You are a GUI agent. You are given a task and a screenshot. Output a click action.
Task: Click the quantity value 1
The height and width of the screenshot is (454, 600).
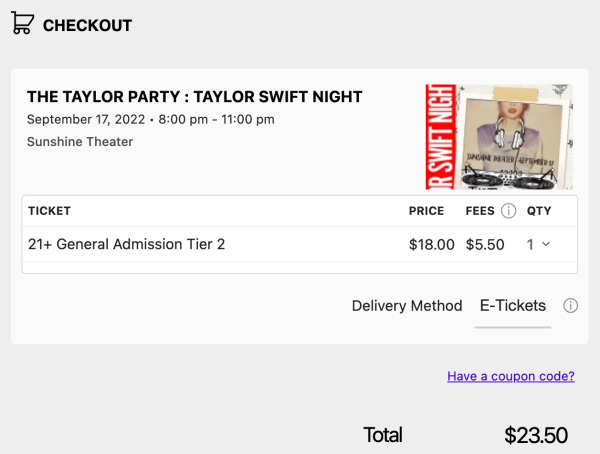(x=530, y=244)
